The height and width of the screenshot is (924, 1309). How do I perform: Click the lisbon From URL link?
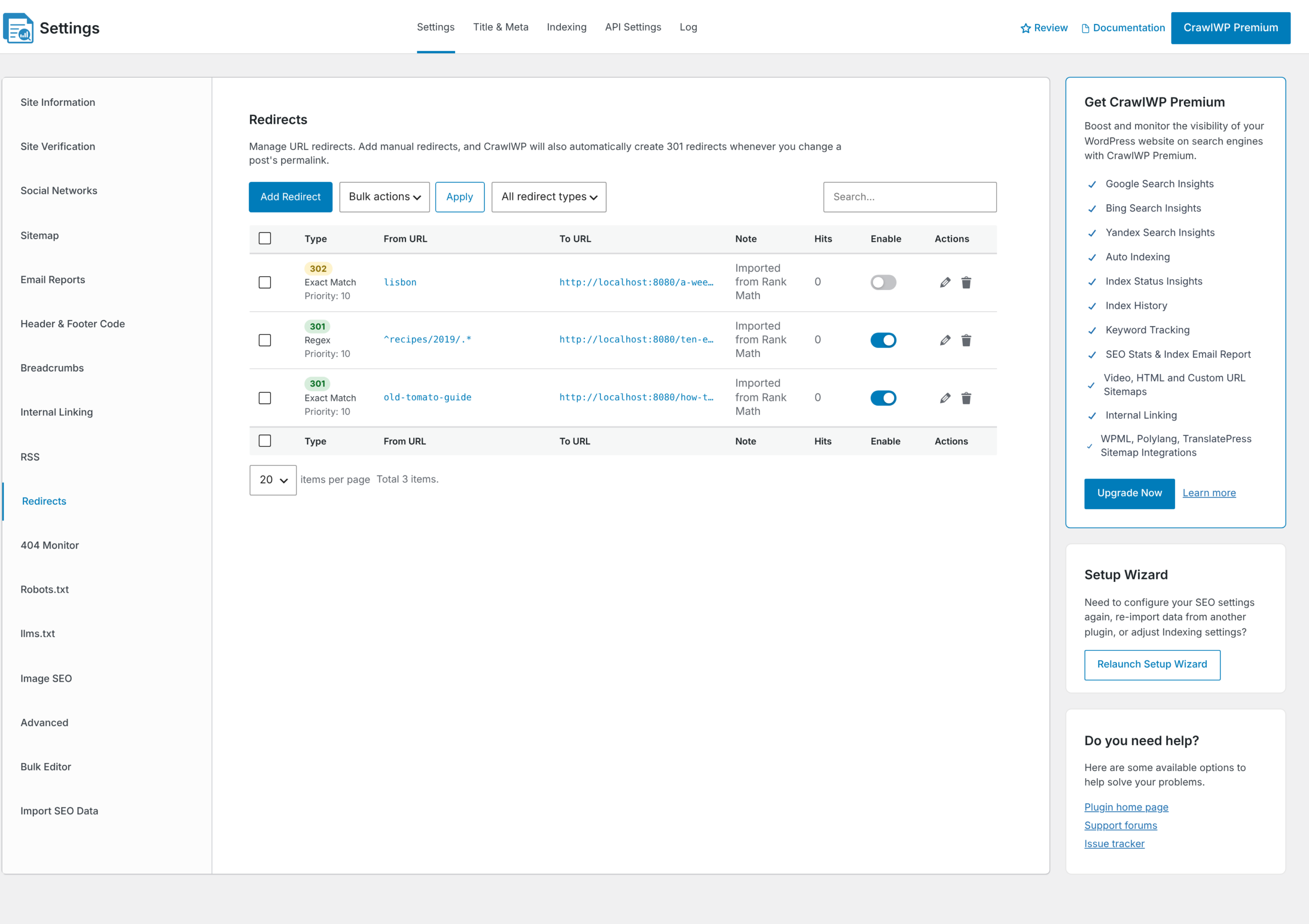(400, 282)
